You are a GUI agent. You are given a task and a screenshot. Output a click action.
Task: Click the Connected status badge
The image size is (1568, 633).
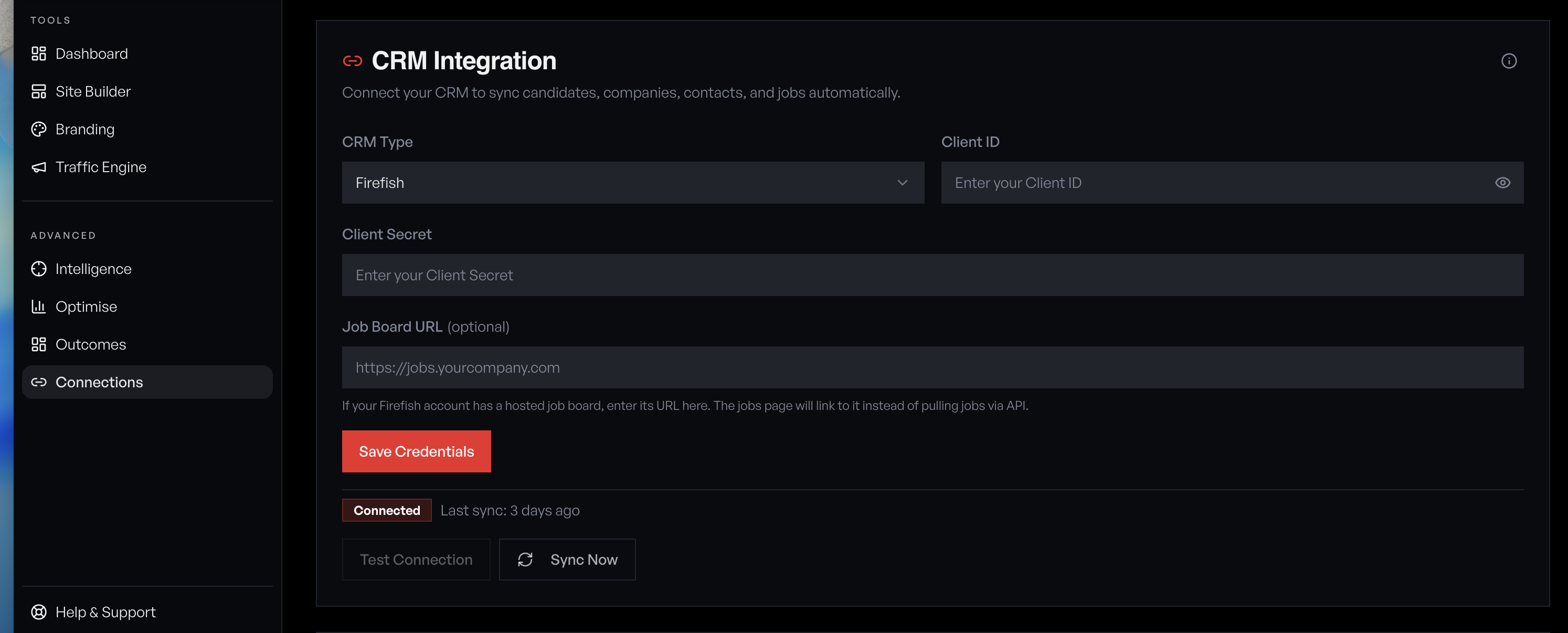[x=386, y=510]
